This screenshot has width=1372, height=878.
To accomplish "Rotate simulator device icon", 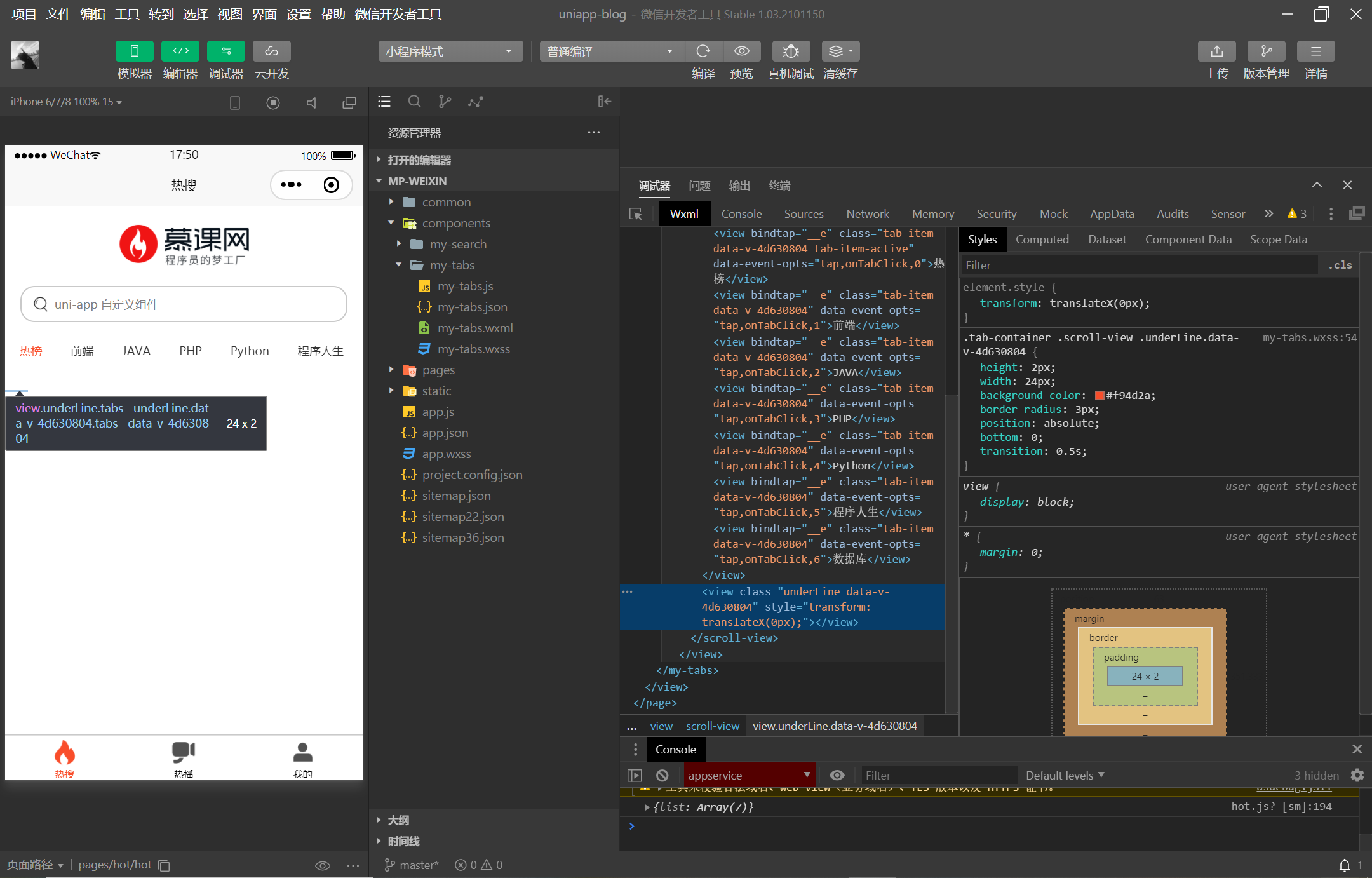I will 234,102.
